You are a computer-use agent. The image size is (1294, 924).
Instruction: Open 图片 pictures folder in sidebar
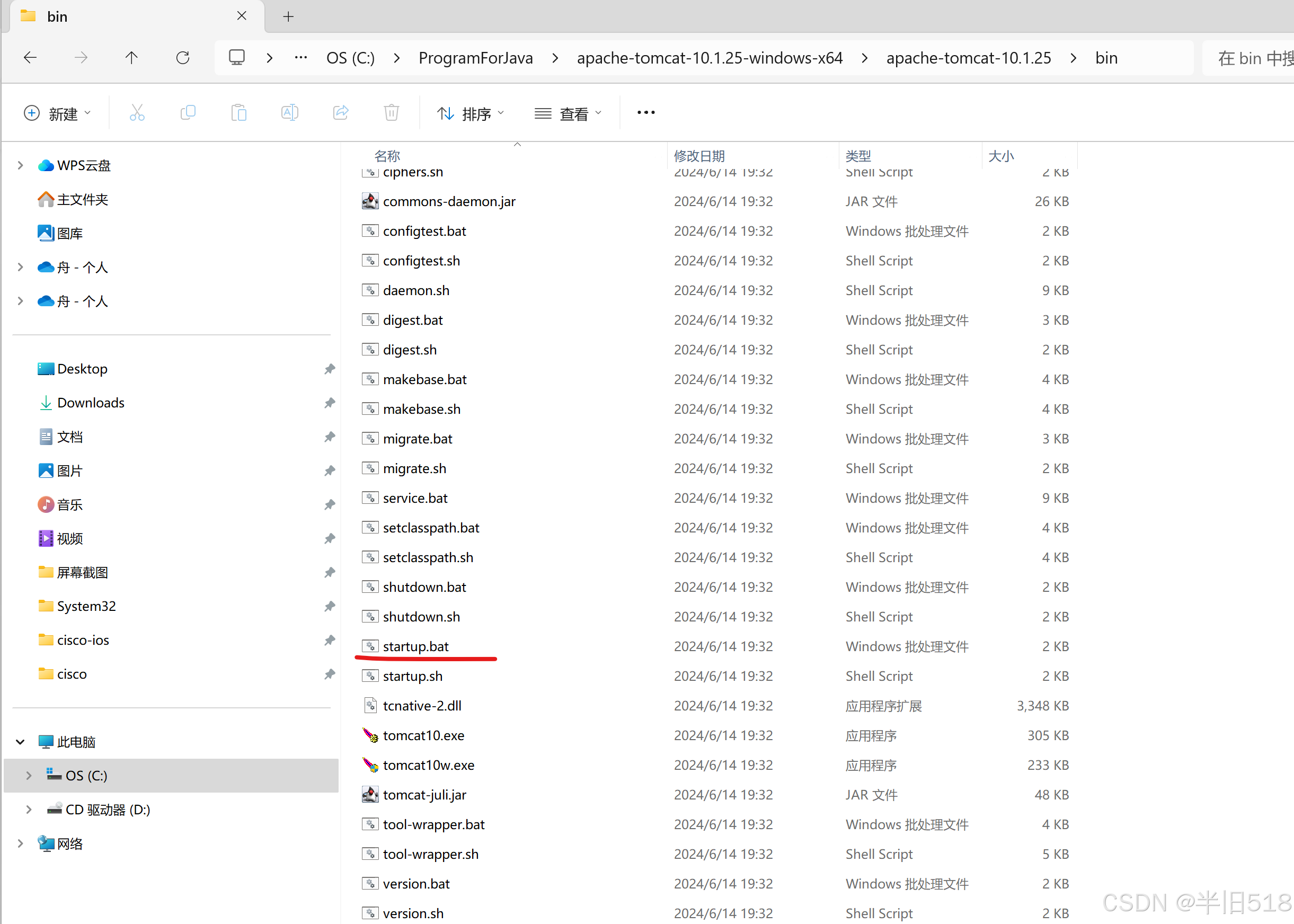tap(60, 470)
